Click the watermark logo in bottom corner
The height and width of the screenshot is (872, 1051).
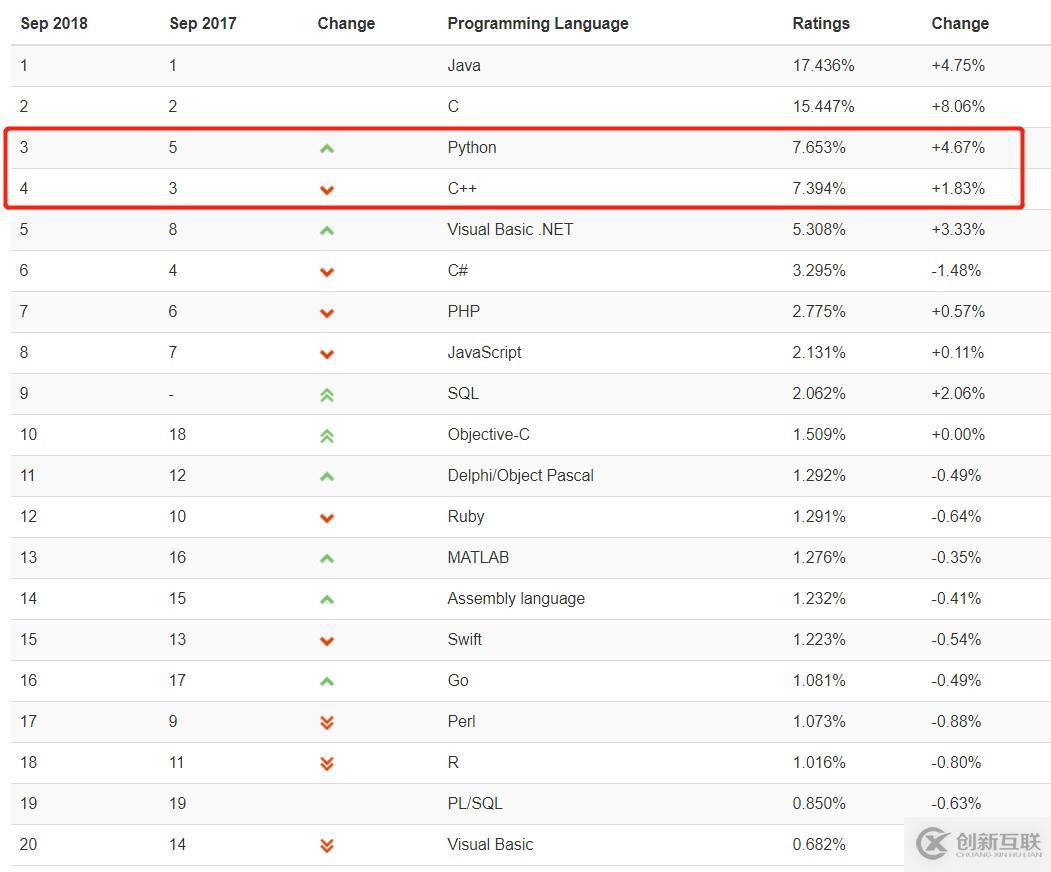tap(978, 844)
